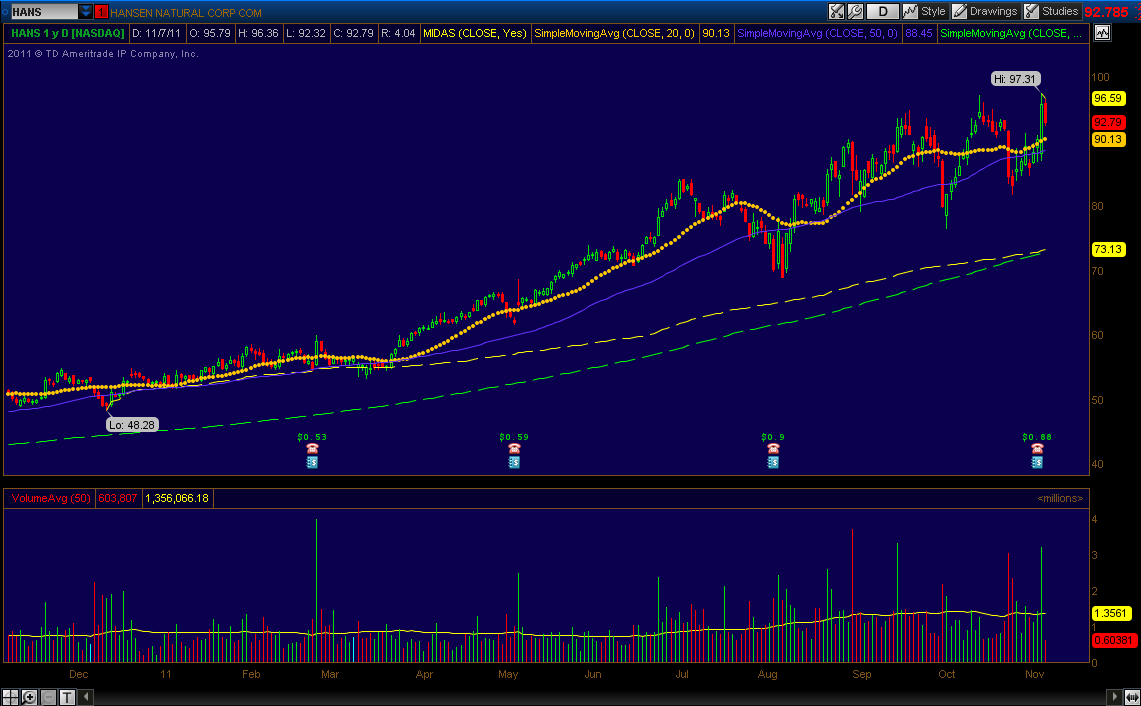Click the zoom out magnifier icon

(x=48, y=697)
